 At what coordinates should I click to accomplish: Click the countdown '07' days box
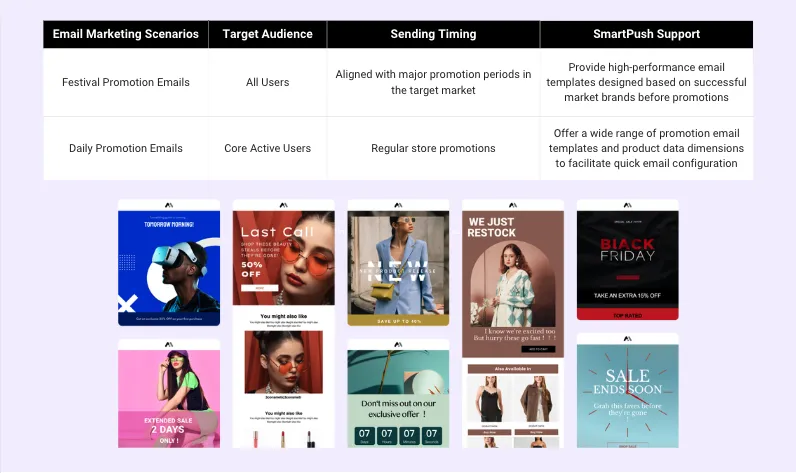tap(364, 435)
